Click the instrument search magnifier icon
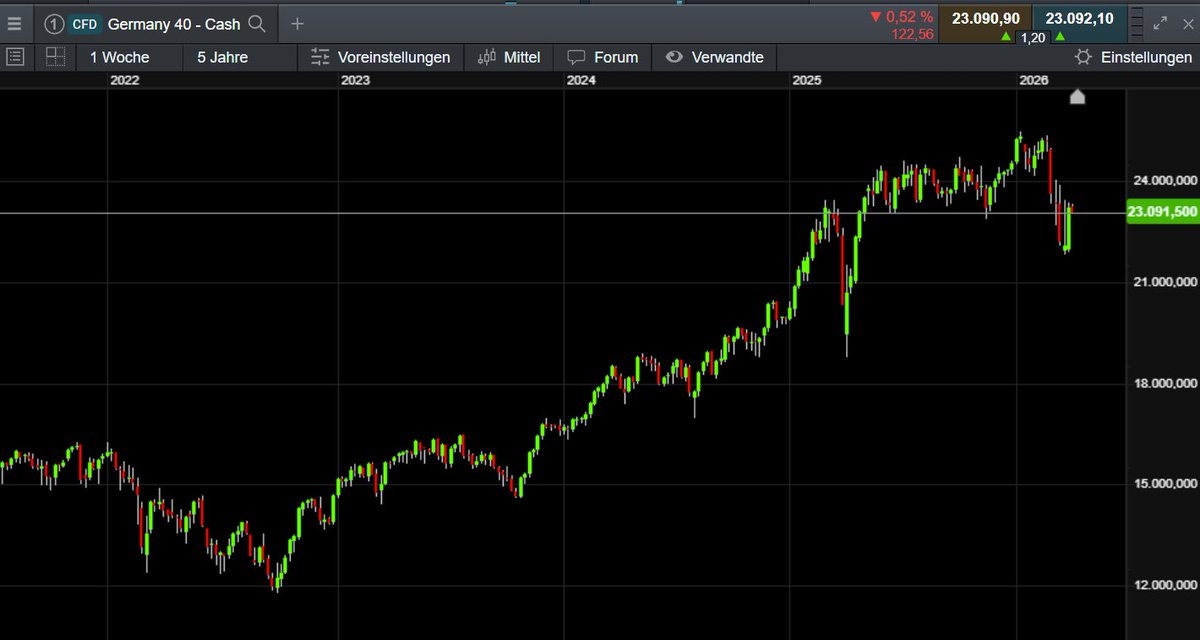The image size is (1200, 640). pos(254,24)
